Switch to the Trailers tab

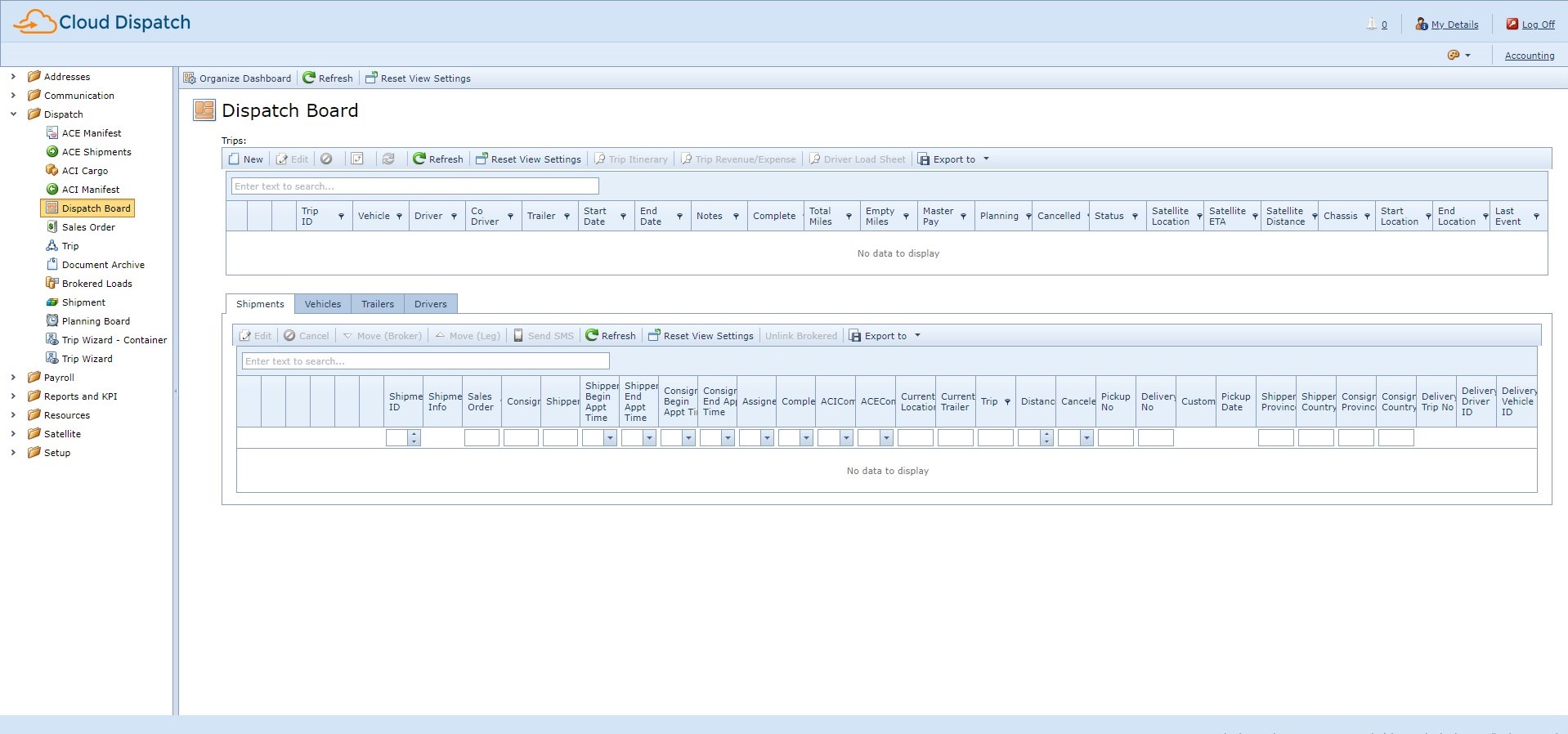(378, 304)
